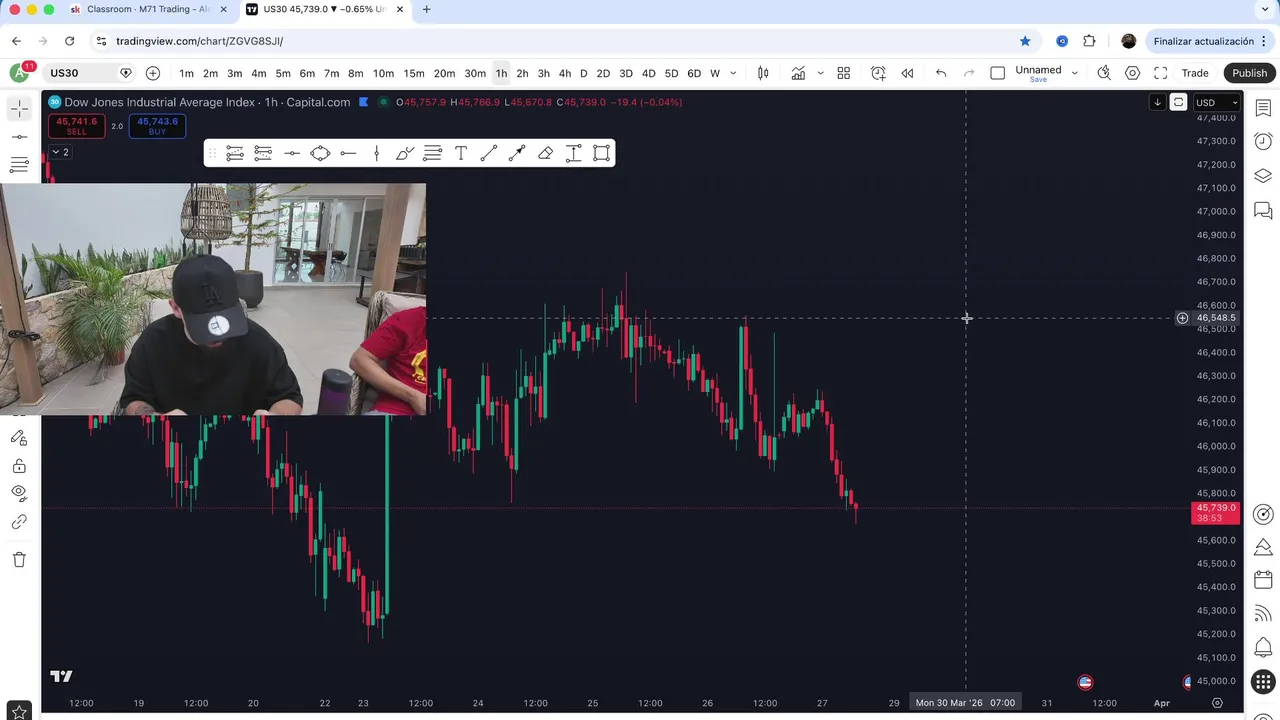This screenshot has width=1280, height=720.
Task: Click the link drawings chain icon
Action: 19,522
